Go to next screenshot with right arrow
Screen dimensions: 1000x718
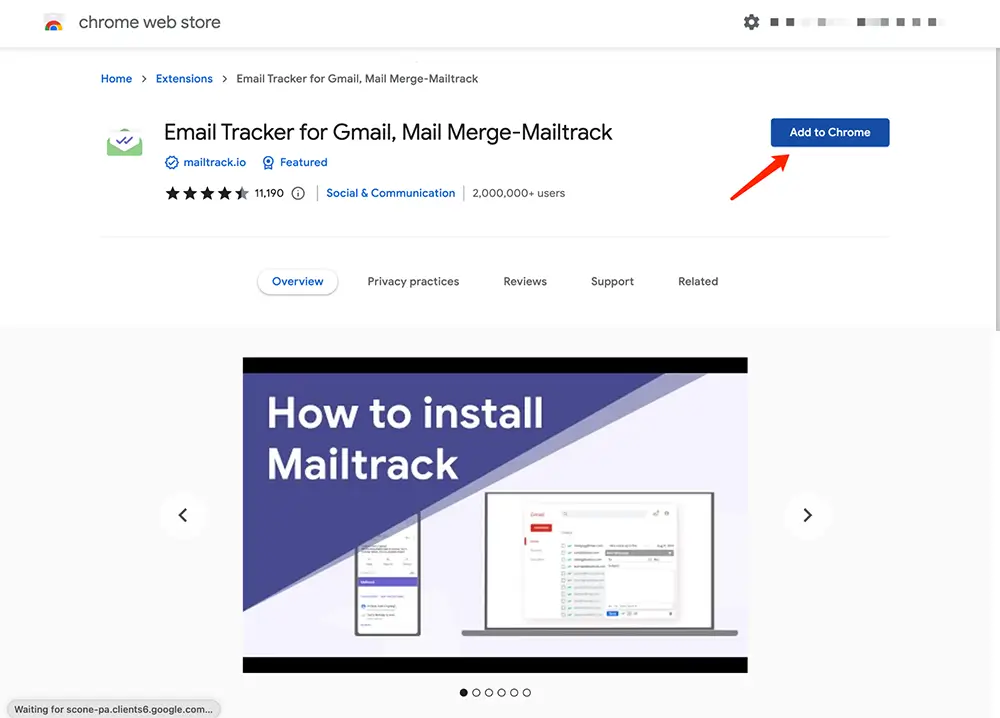(x=807, y=515)
